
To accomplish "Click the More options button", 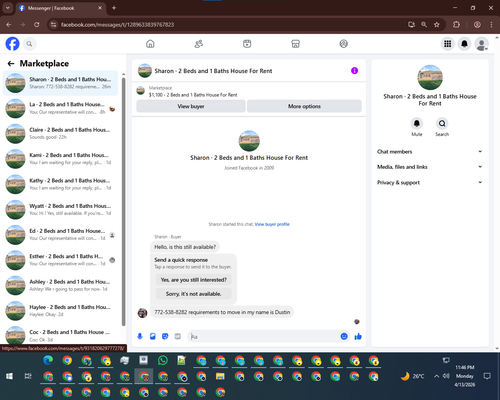I will coord(304,106).
